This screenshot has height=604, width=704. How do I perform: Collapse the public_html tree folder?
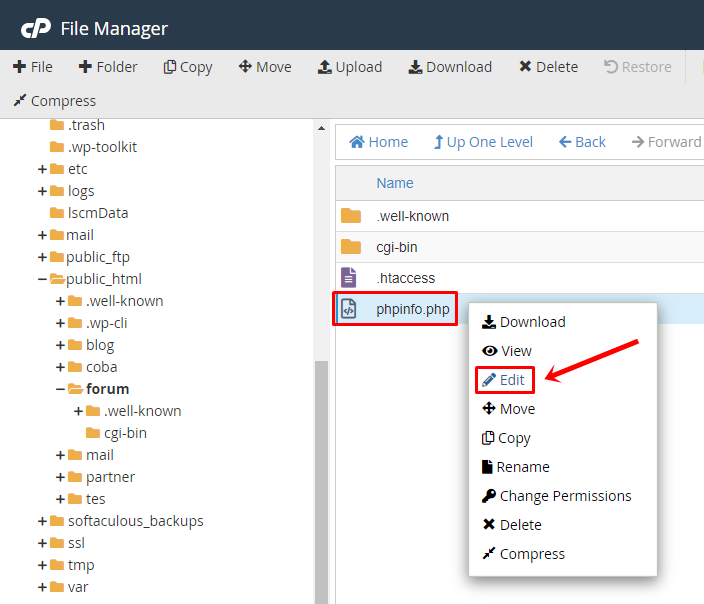[42, 279]
